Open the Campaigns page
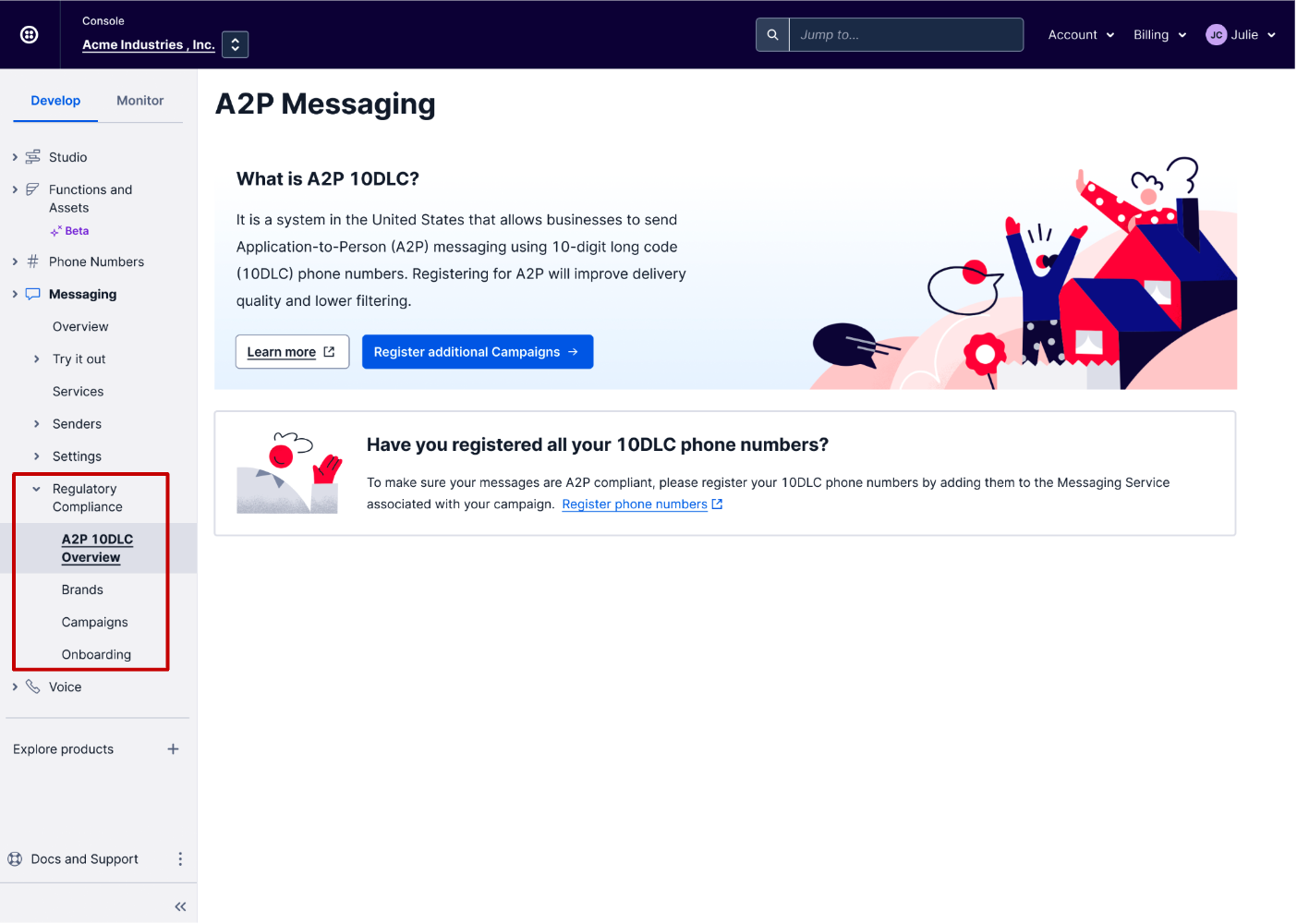 pos(95,623)
